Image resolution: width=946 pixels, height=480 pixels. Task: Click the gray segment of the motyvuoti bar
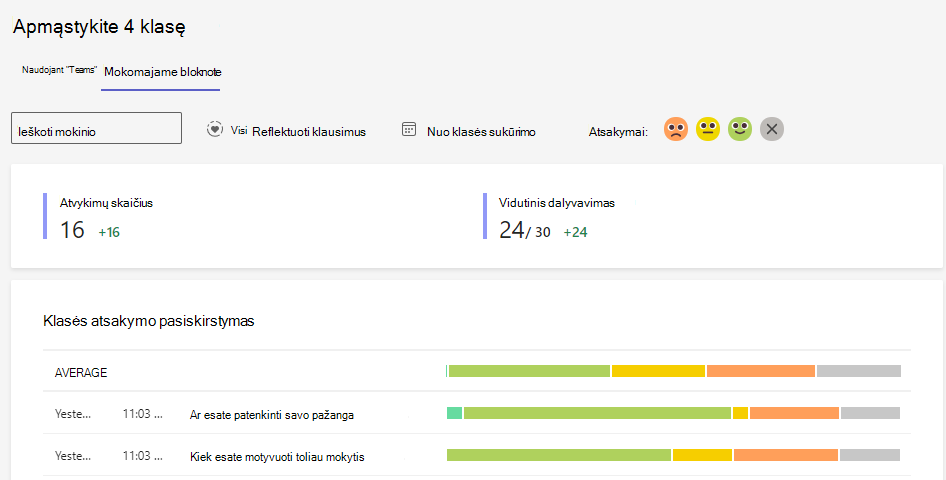[870, 455]
